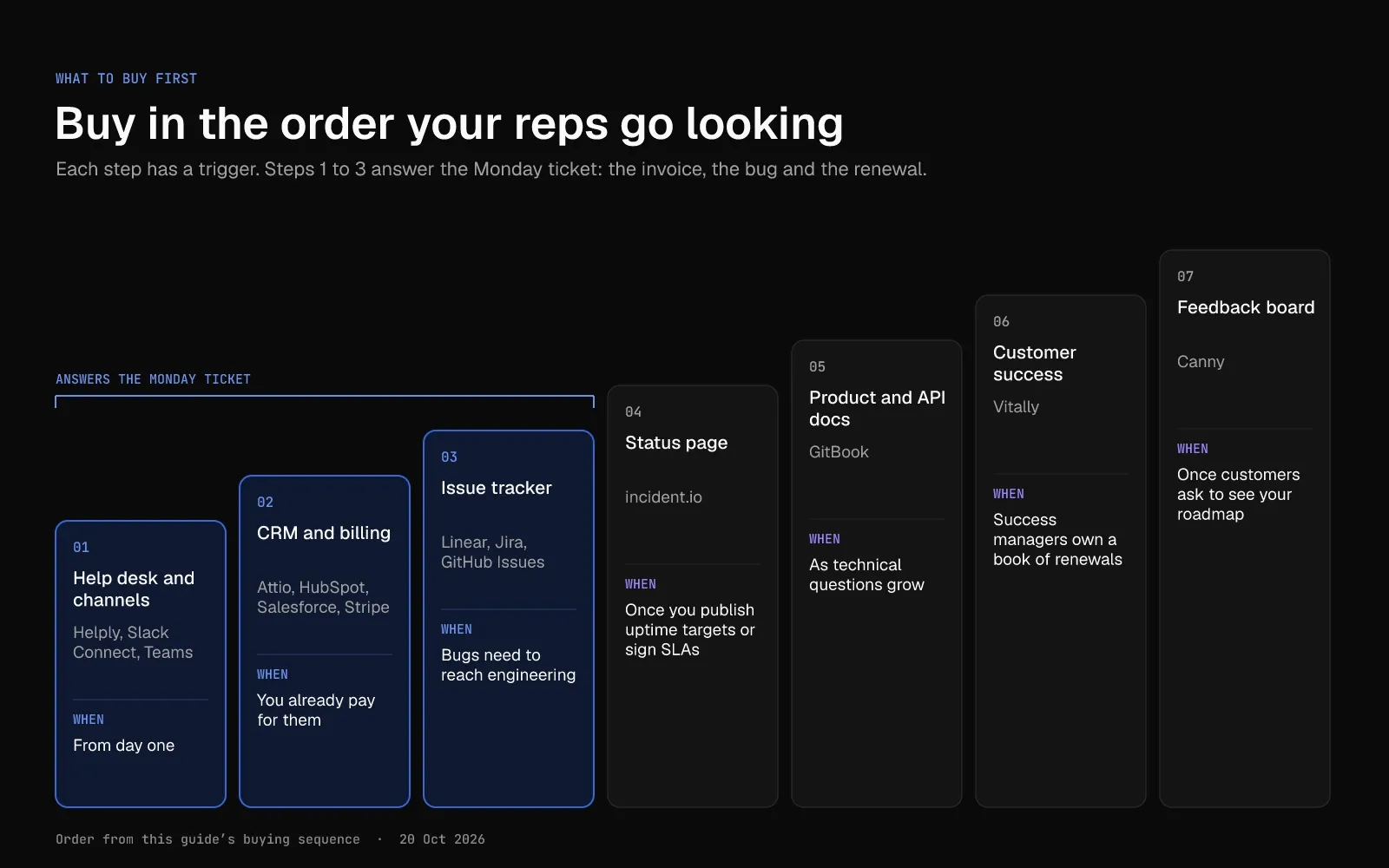Select the headline "Buy in the order your reps go looking"
This screenshot has width=1389, height=868.
coord(449,123)
